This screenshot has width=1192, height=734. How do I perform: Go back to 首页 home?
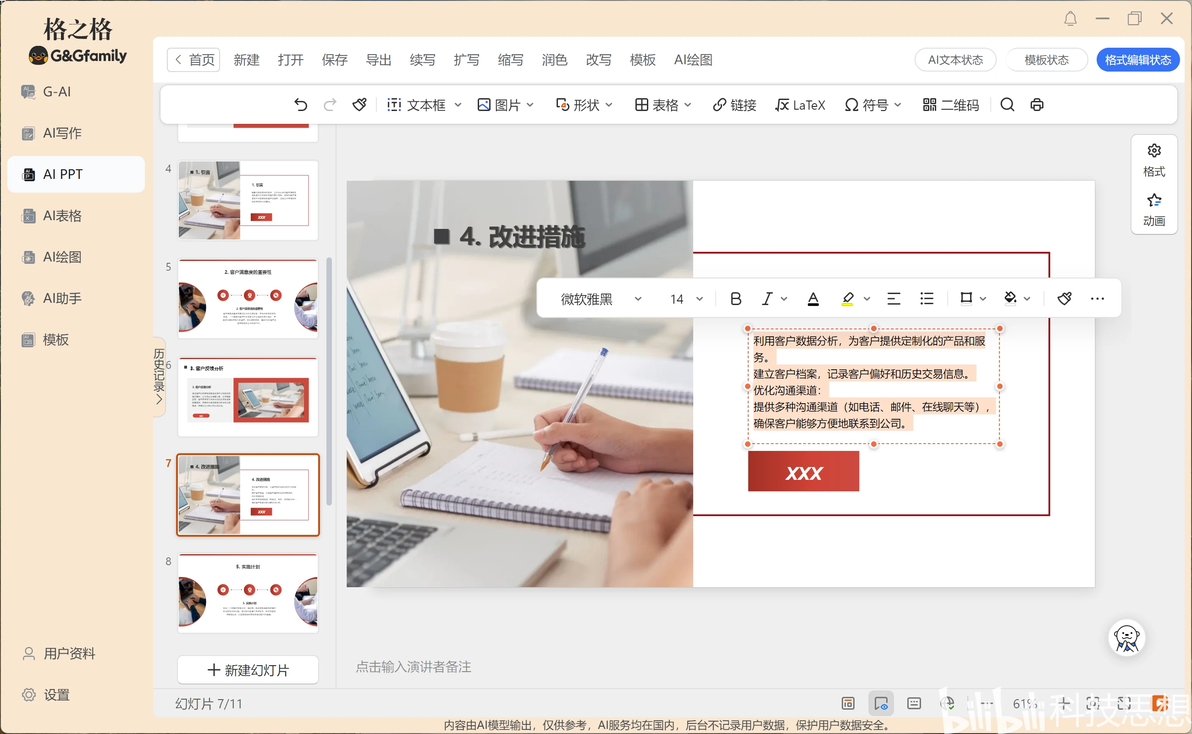pyautogui.click(x=193, y=60)
